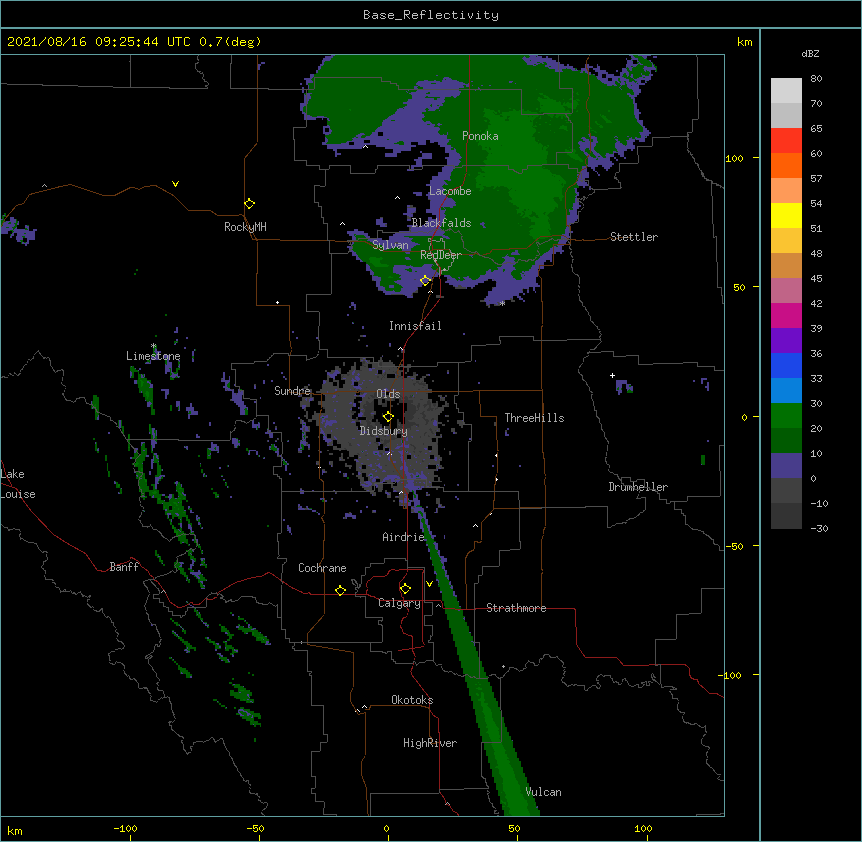
Task: Choose the light blue 30-33 dBZ swatch
Action: pyautogui.click(x=786, y=391)
